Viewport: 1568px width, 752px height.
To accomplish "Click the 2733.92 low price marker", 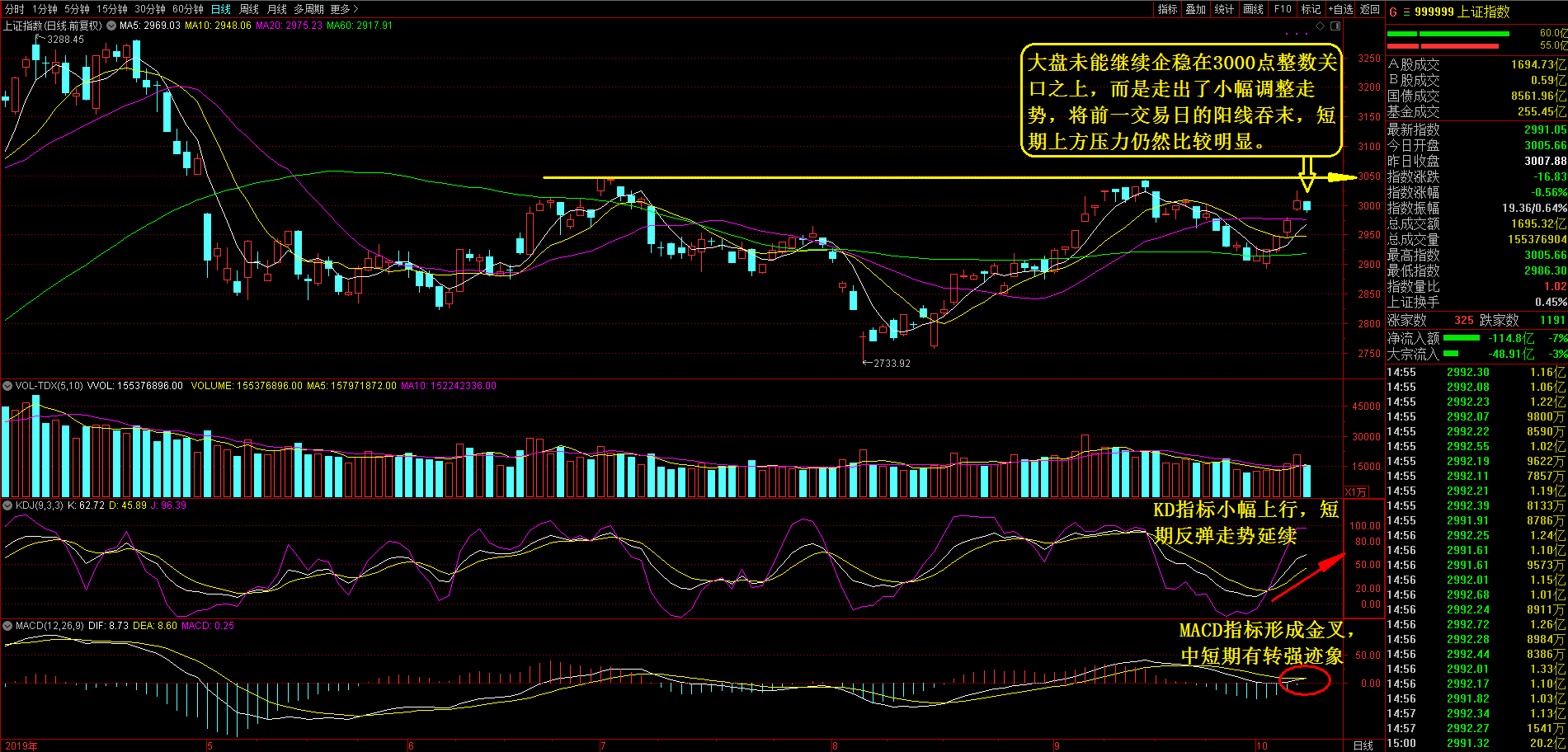I will click(x=892, y=364).
